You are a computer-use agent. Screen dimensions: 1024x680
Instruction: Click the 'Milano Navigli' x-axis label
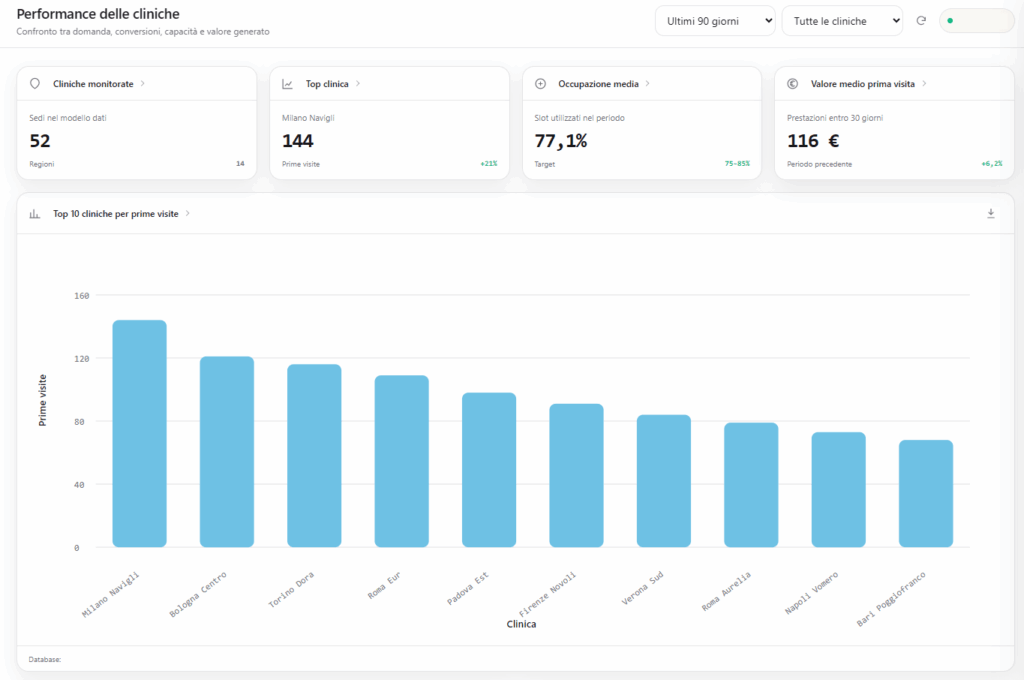[110, 594]
